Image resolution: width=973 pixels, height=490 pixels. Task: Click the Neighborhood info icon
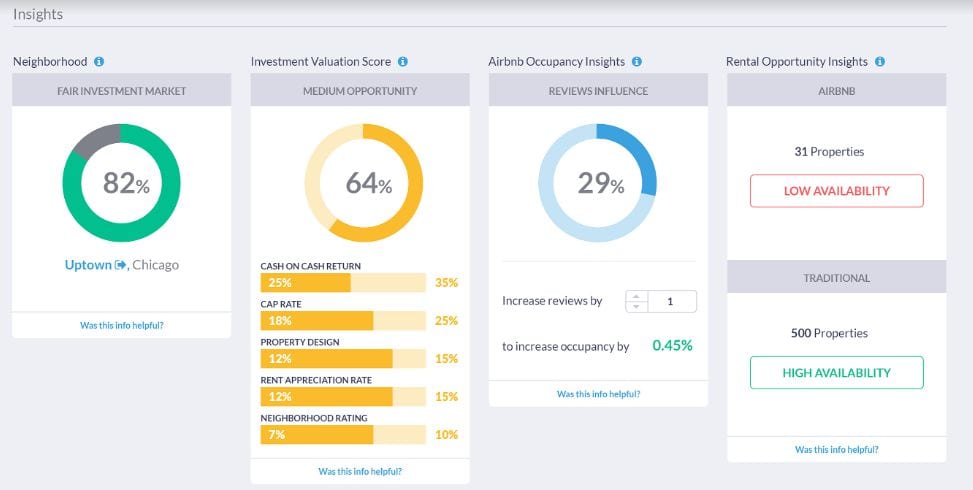click(x=99, y=62)
